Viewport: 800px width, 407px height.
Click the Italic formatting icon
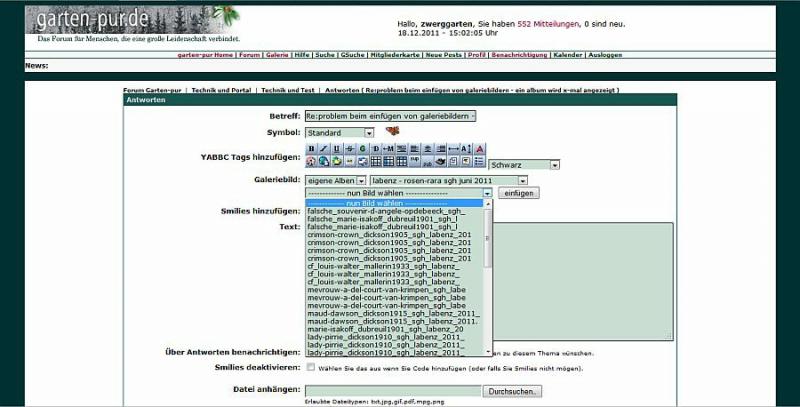tap(324, 149)
